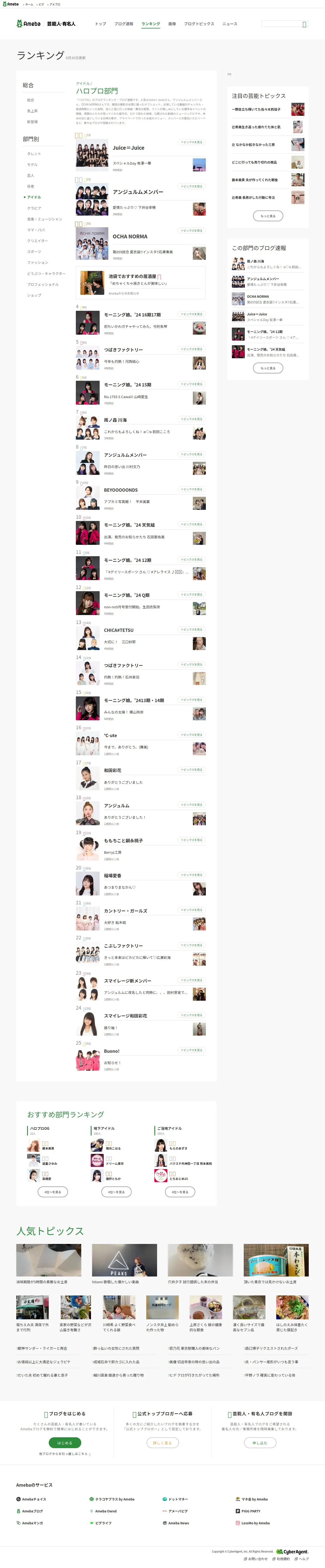Open the ブログトピックス navigation tab
Screen dimensions: 325x1568
199,24
